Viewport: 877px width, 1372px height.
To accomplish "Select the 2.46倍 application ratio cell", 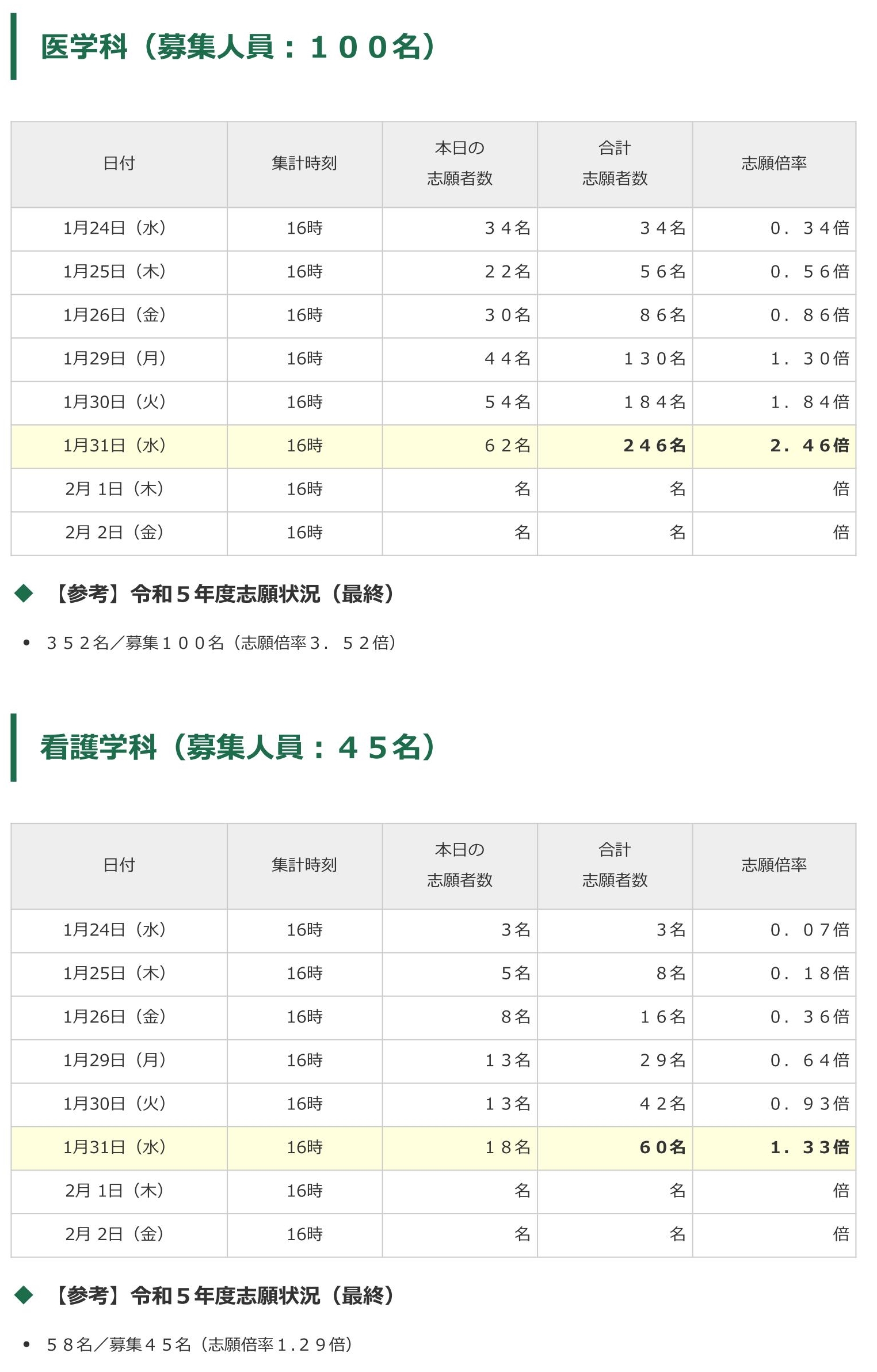I will tap(809, 446).
